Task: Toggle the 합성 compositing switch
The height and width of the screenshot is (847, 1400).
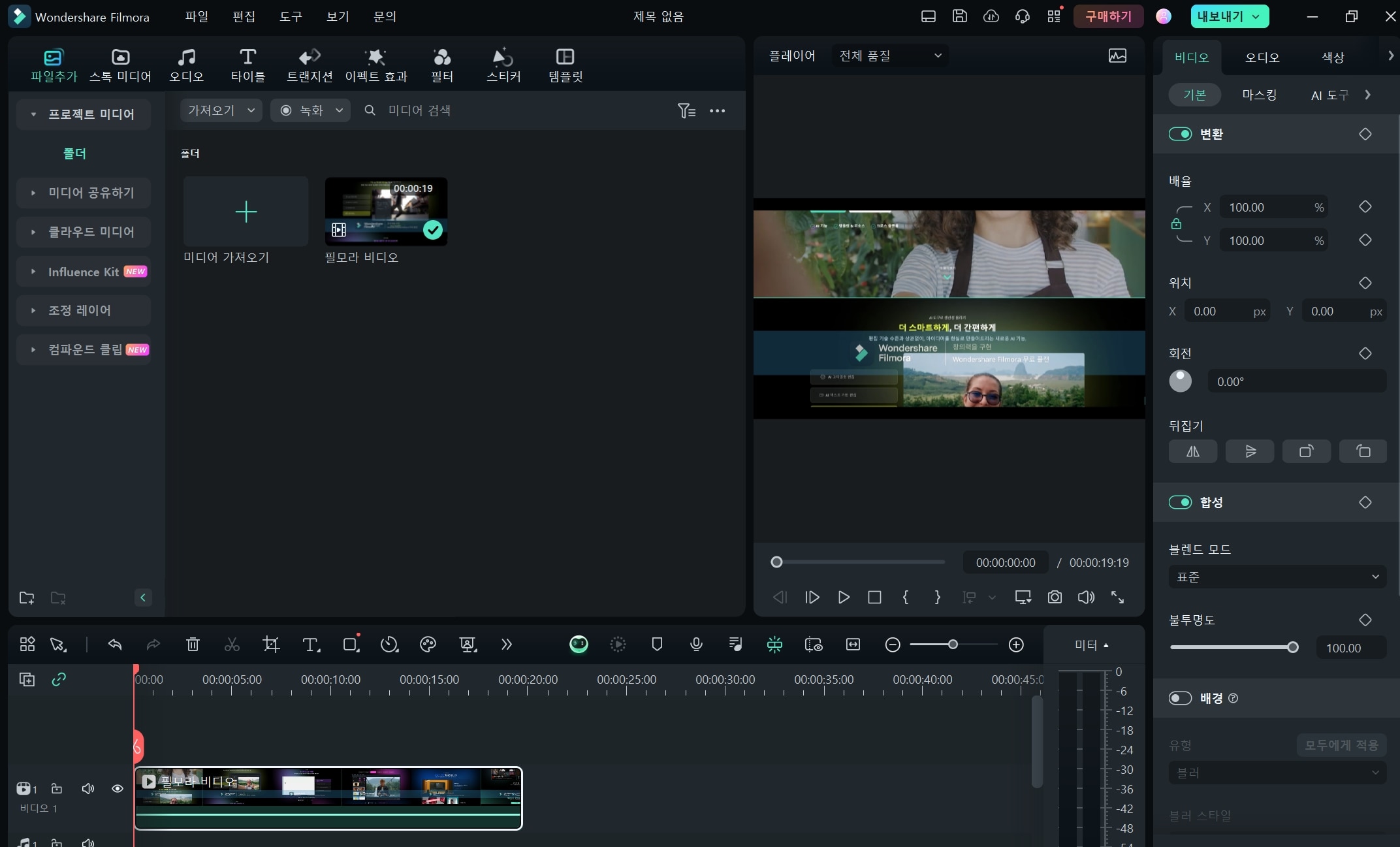Action: click(x=1180, y=502)
